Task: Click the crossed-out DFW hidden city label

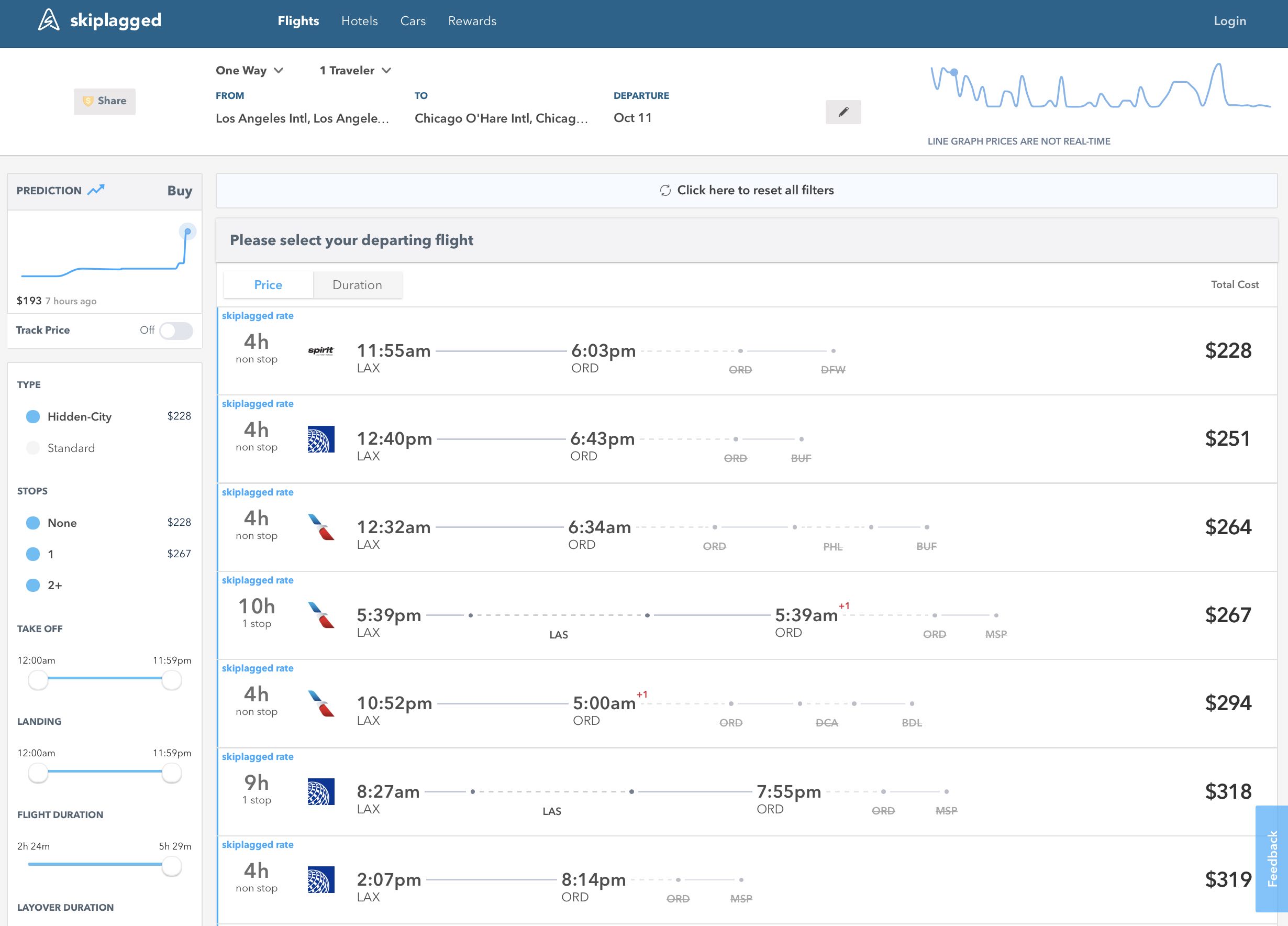Action: 833,370
